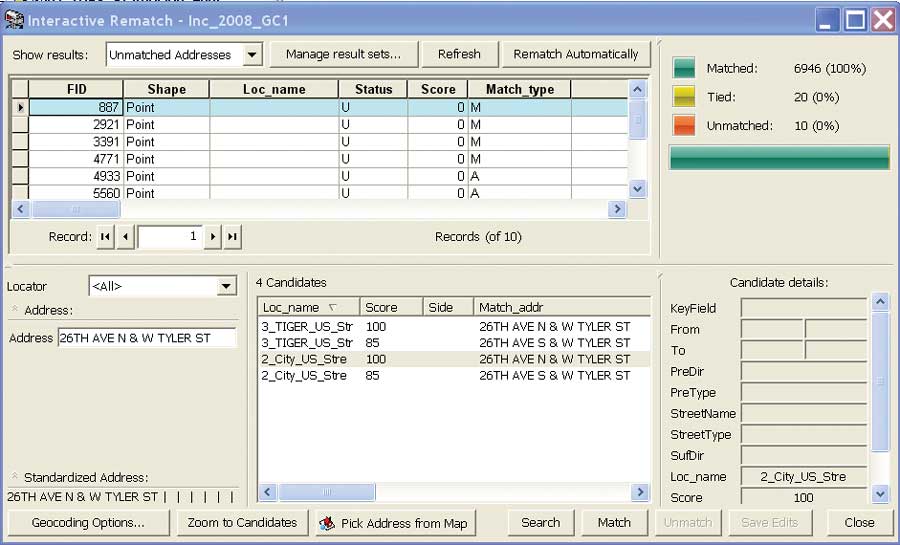900x545 pixels.
Task: Click the Address input field
Action: pos(147,338)
